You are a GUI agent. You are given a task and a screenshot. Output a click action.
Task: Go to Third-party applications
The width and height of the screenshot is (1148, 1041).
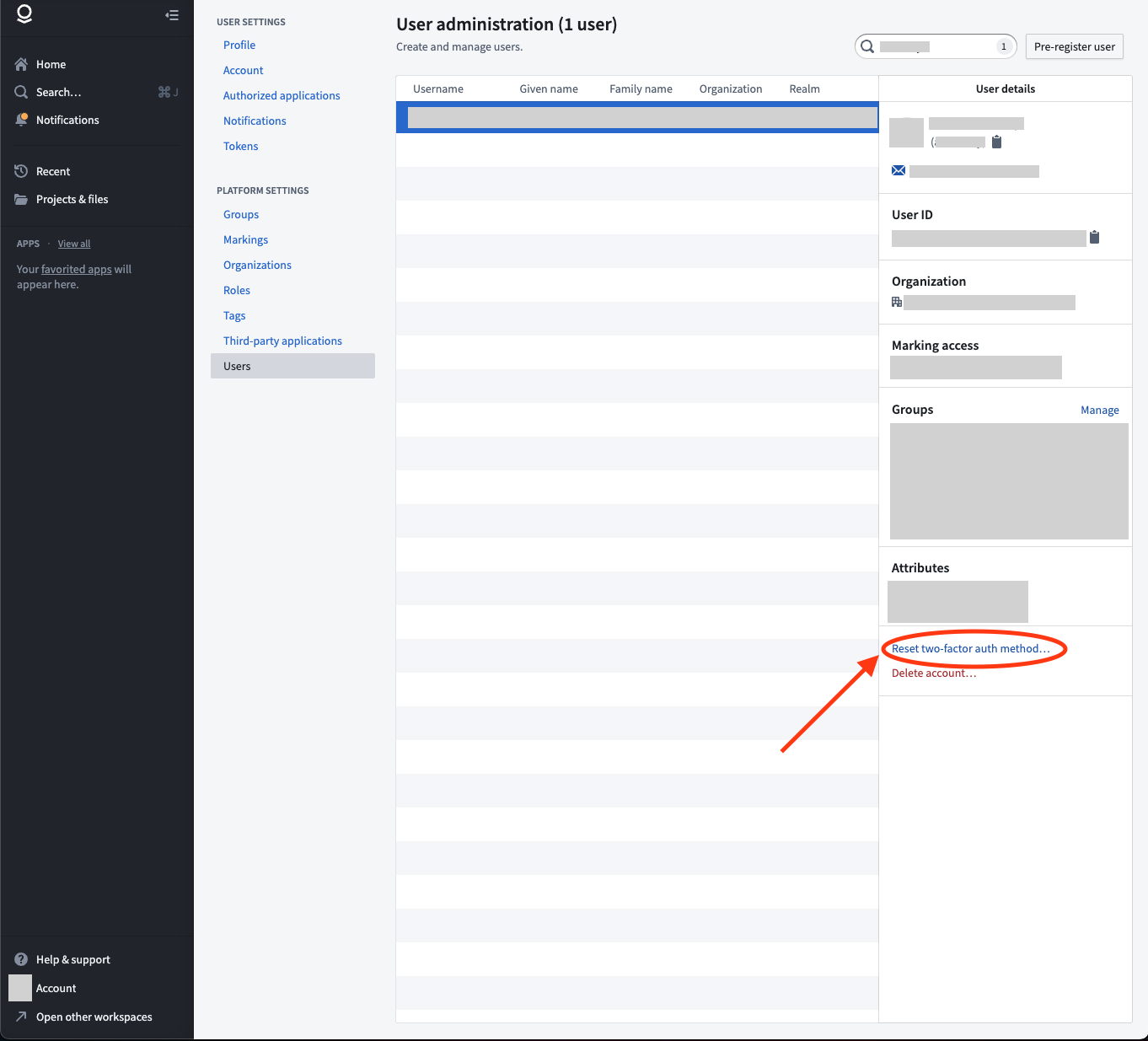pyautogui.click(x=282, y=341)
